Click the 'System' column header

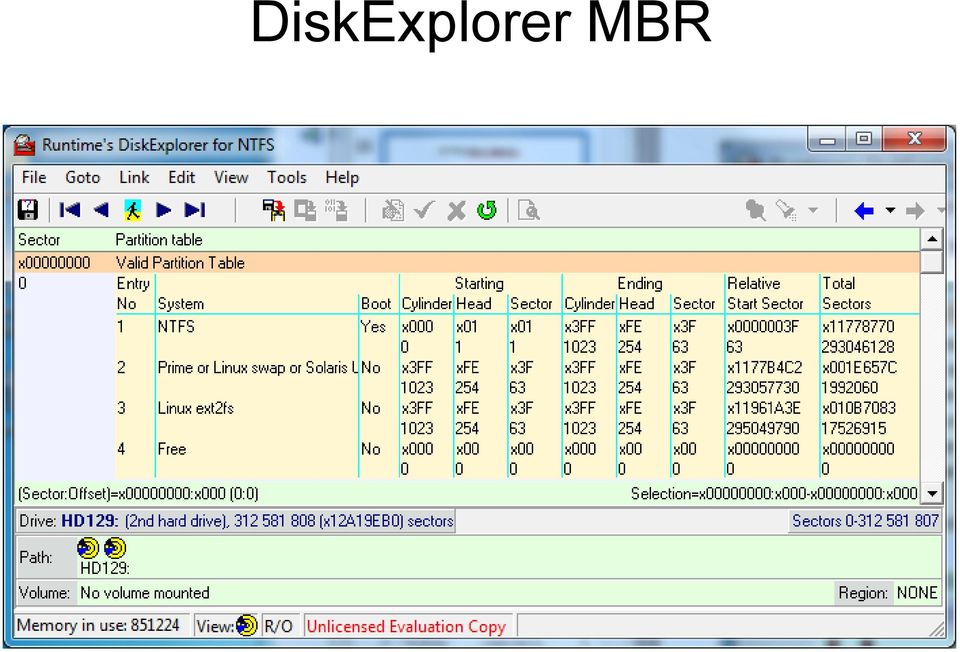[181, 304]
